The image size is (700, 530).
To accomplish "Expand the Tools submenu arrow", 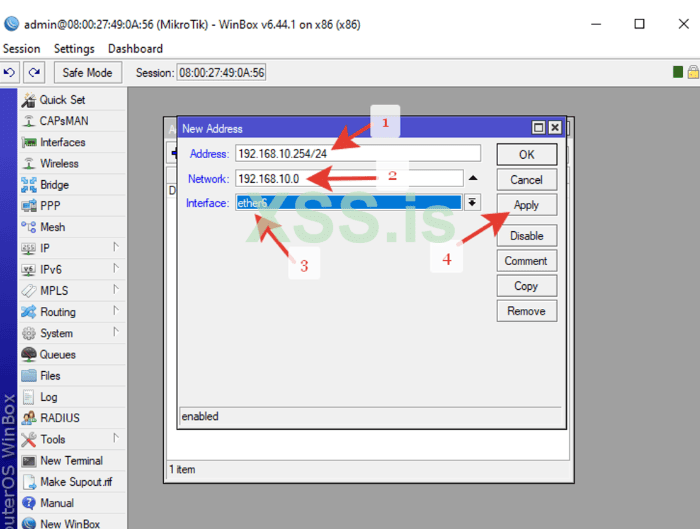I will [x=116, y=438].
